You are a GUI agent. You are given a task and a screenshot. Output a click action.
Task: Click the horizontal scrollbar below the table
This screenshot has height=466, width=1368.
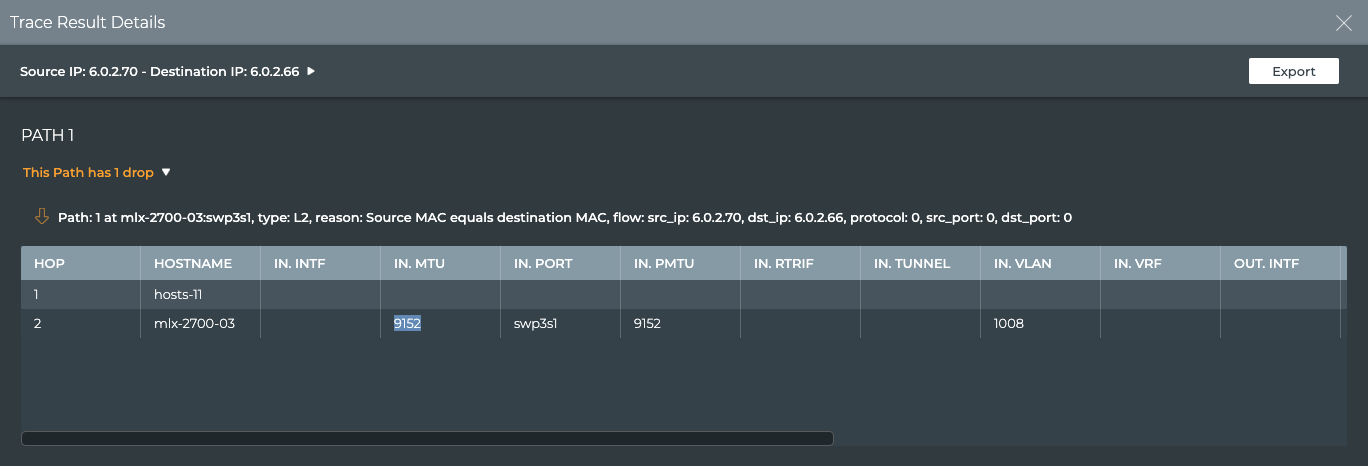pos(427,438)
